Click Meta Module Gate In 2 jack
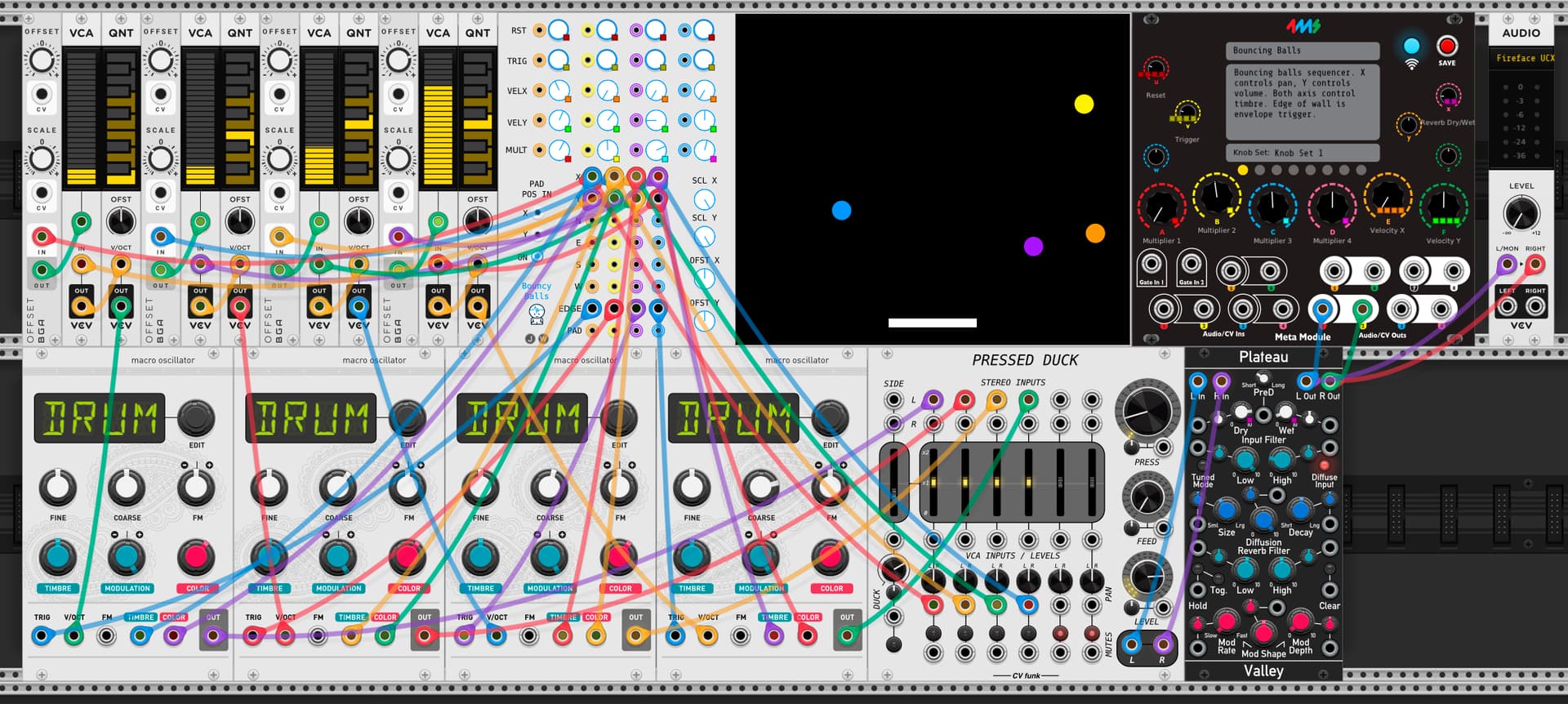The image size is (1568, 704). tap(1192, 264)
